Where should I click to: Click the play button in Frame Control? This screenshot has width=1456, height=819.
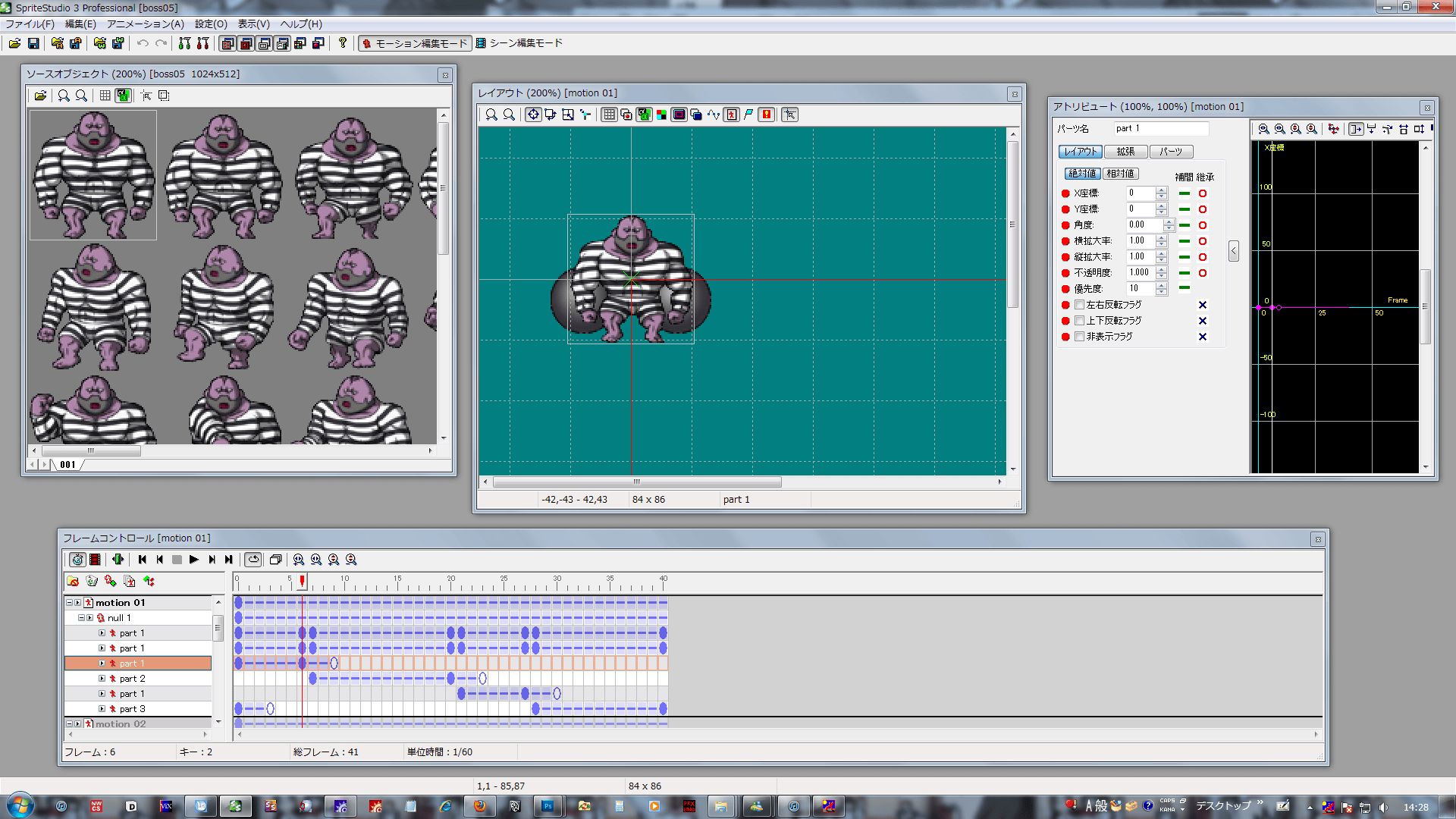click(194, 560)
